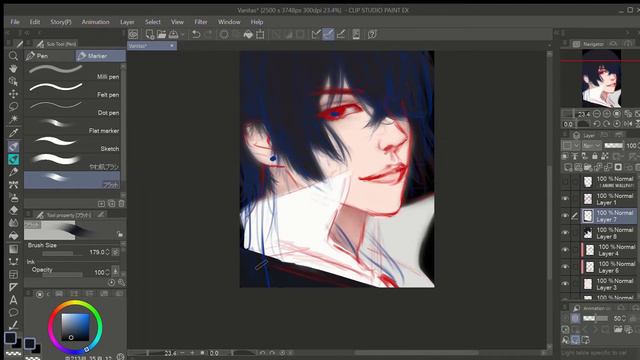Viewport: 640px width, 360px height.
Task: Select the Move layer tool
Action: (x=13, y=94)
